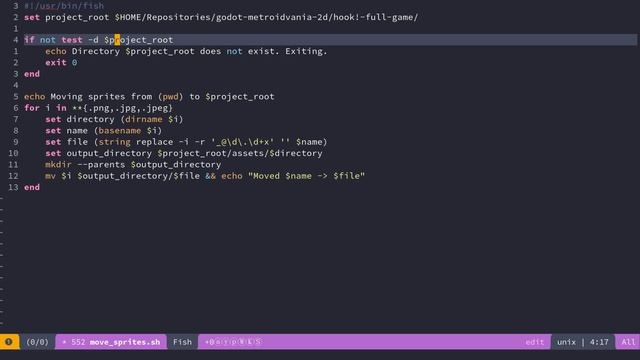Click the Fish major mode indicator
The width and height of the screenshot is (640, 360).
point(182,342)
